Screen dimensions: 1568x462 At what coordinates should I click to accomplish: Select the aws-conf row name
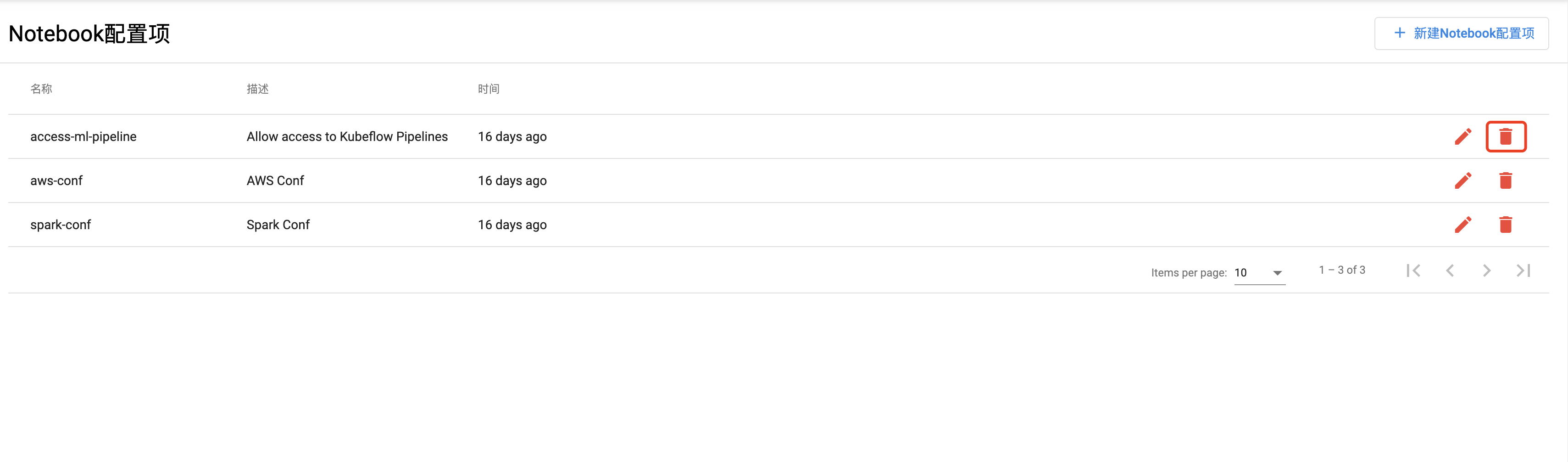click(x=56, y=180)
